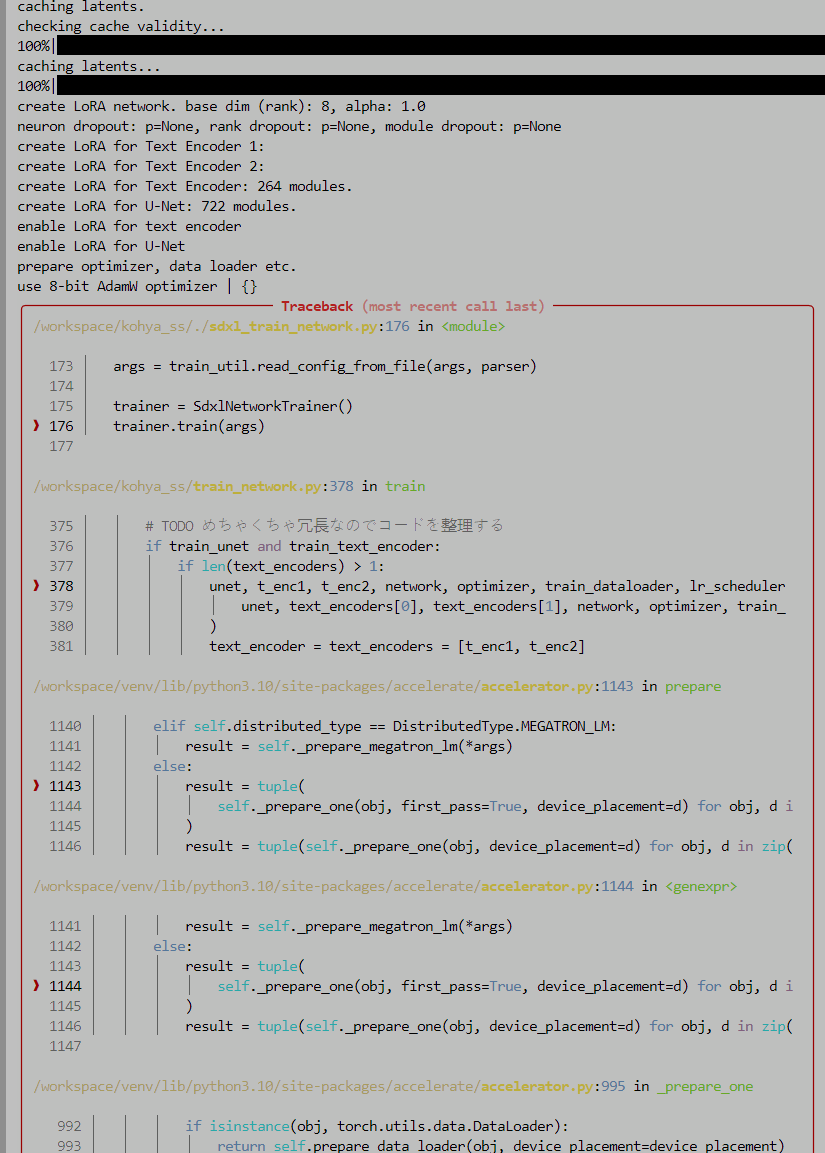The width and height of the screenshot is (825, 1153).
Task: Click 'text_encoder = text_encoders = [t_enc1, t_enc2]' line
Action: pyautogui.click(x=397, y=646)
